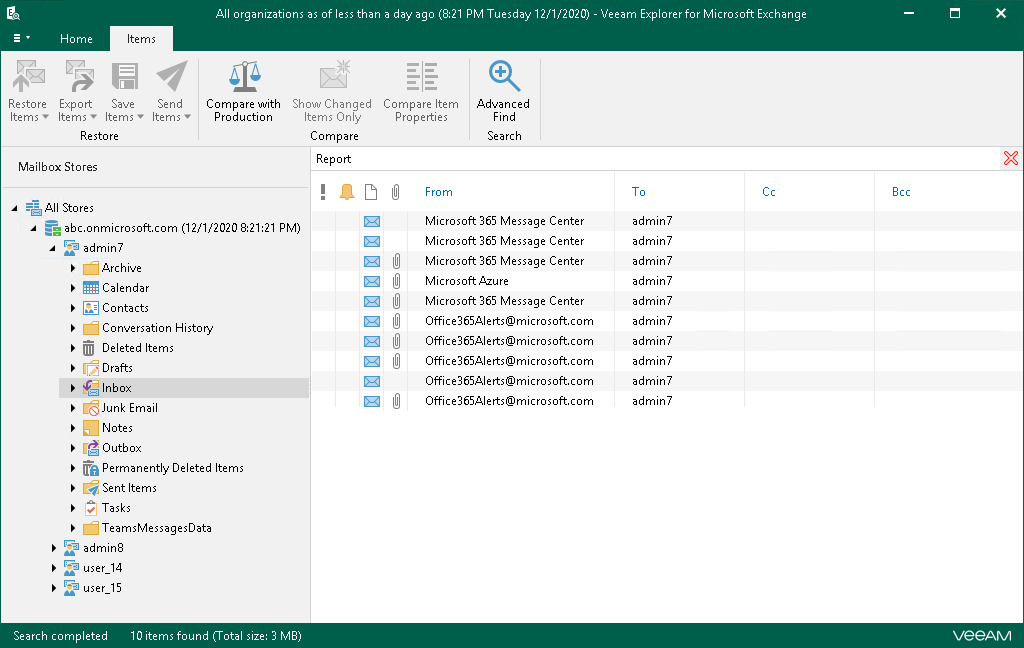Image resolution: width=1024 pixels, height=648 pixels.
Task: Click in the Report search field
Action: pos(650,159)
